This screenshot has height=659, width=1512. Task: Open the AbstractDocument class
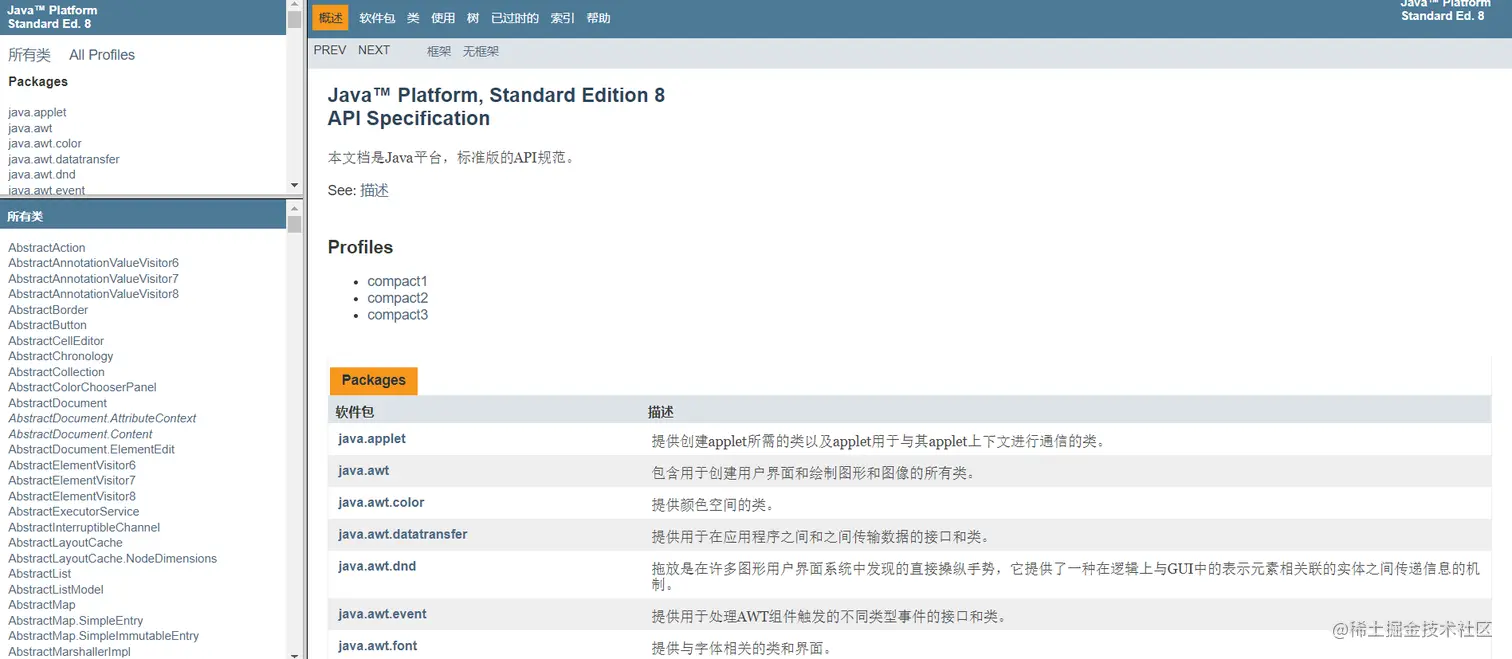click(57, 403)
